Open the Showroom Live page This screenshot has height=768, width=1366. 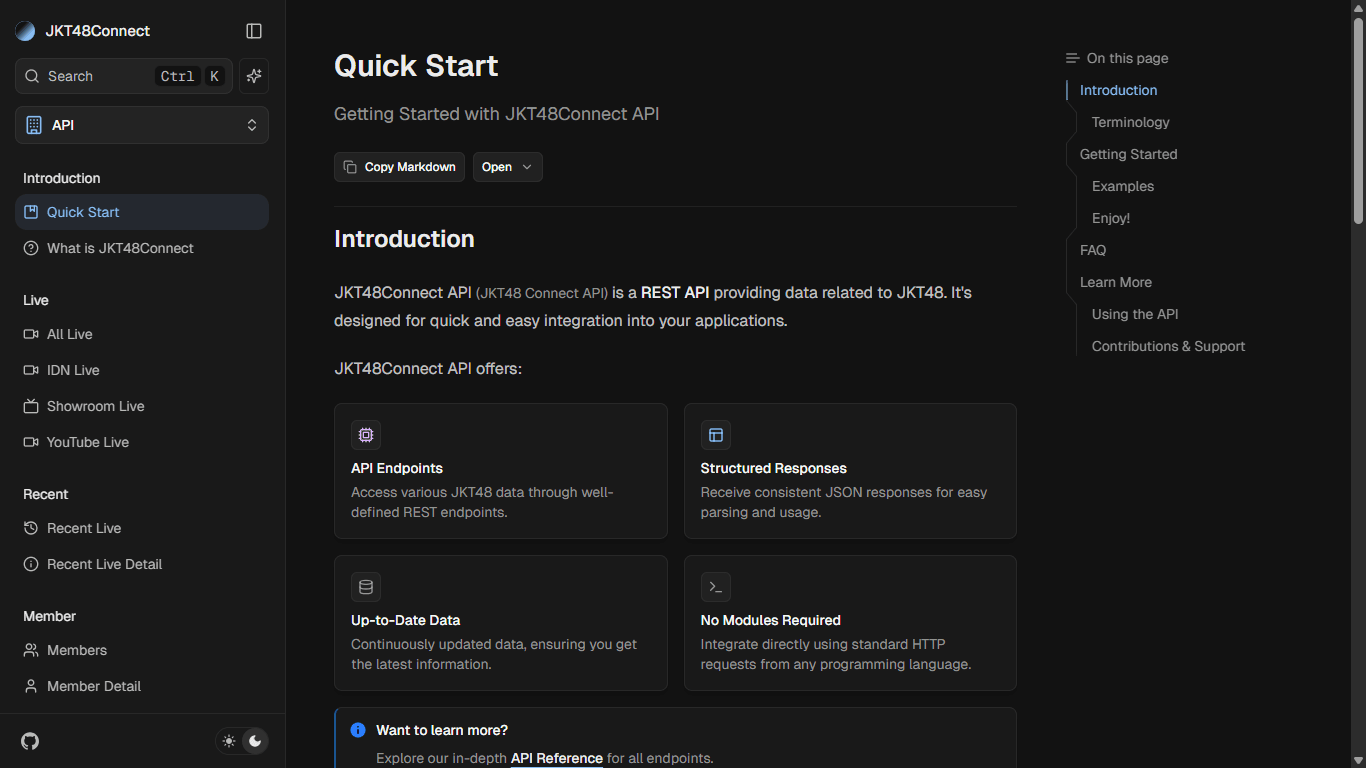tap(142, 406)
